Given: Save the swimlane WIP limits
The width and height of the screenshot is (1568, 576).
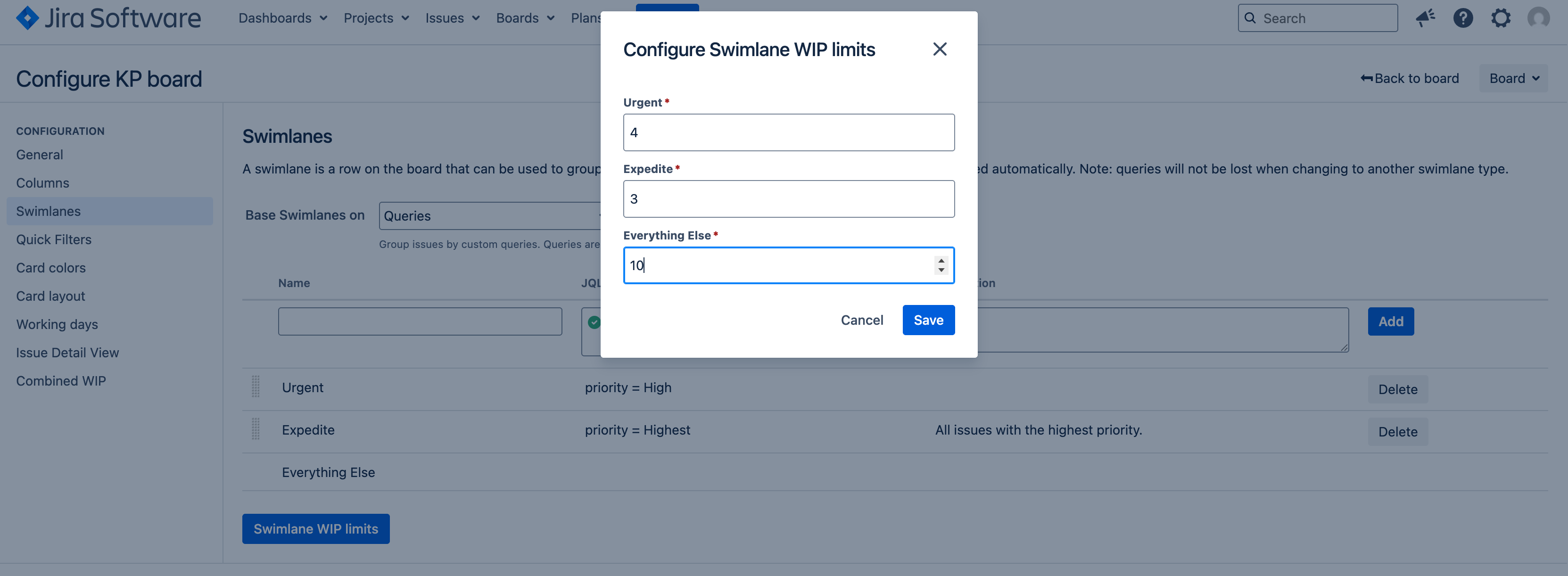Looking at the screenshot, I should click(928, 320).
